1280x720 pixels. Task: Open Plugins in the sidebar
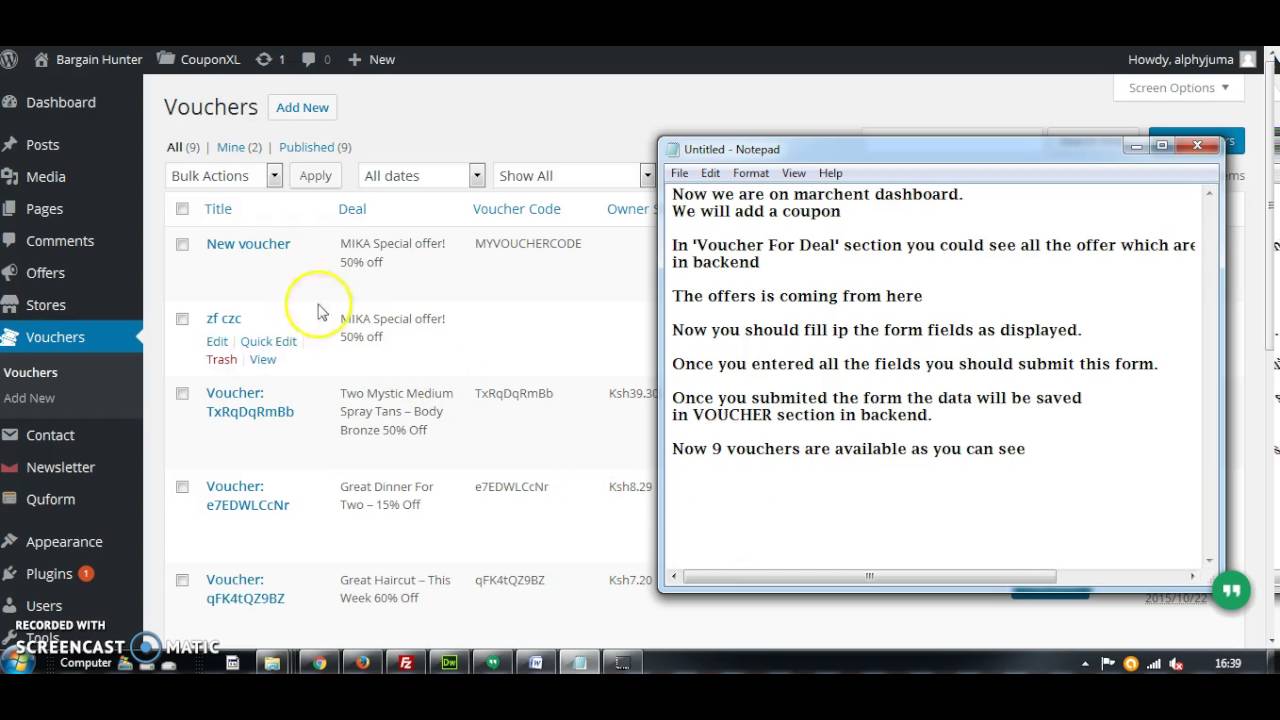49,573
